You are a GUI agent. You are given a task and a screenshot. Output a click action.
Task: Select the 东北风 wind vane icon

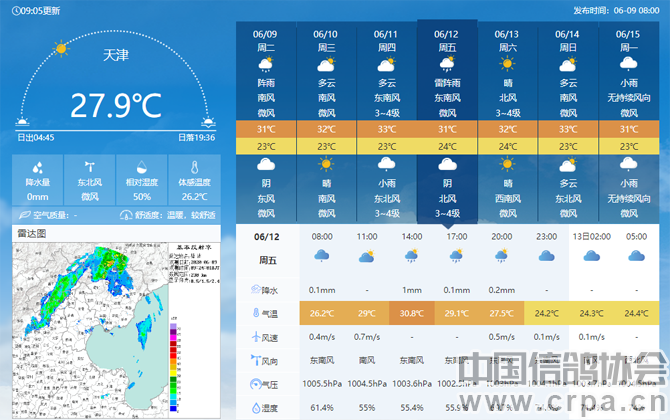pyautogui.click(x=90, y=167)
